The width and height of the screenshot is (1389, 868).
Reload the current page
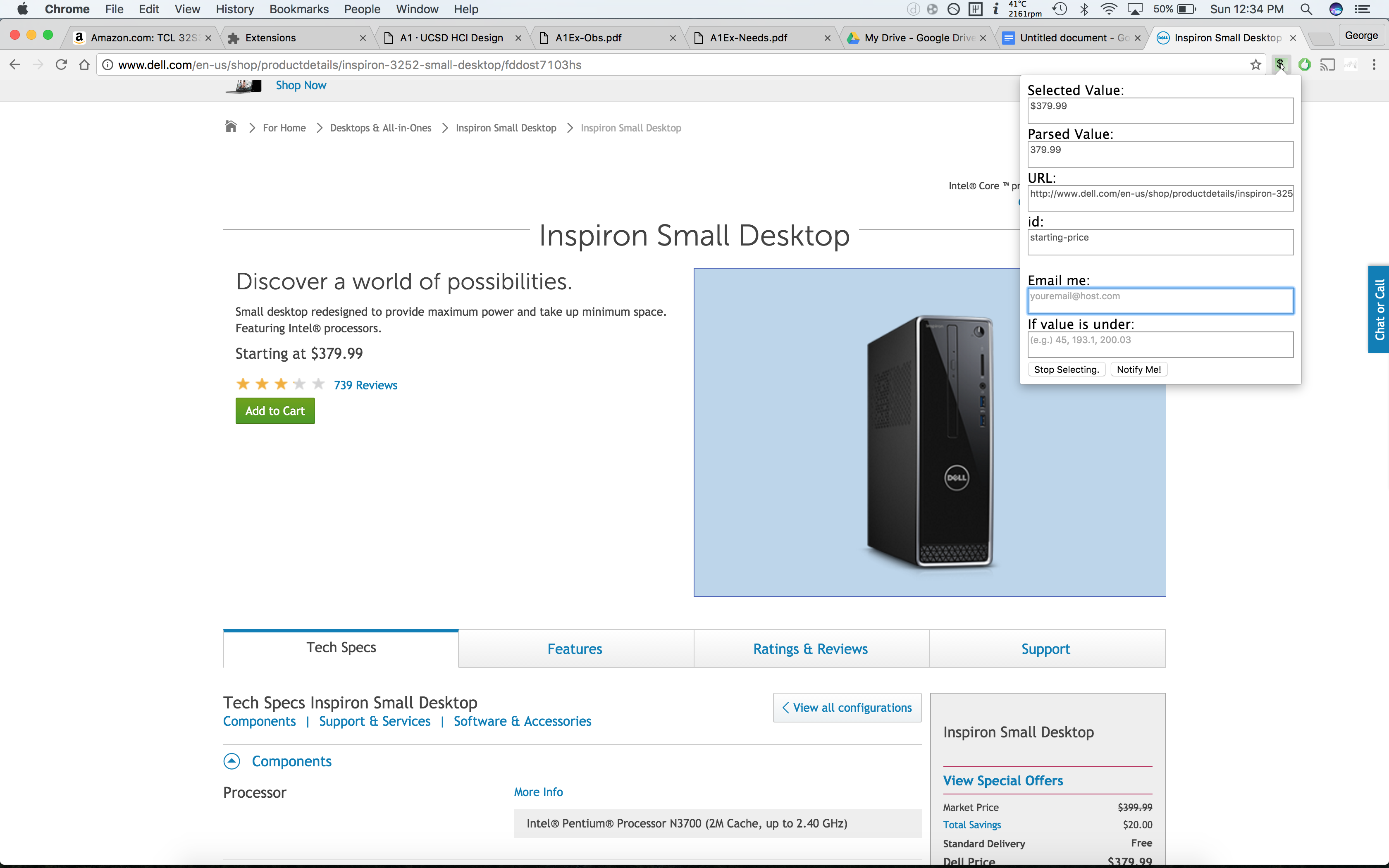pyautogui.click(x=62, y=65)
